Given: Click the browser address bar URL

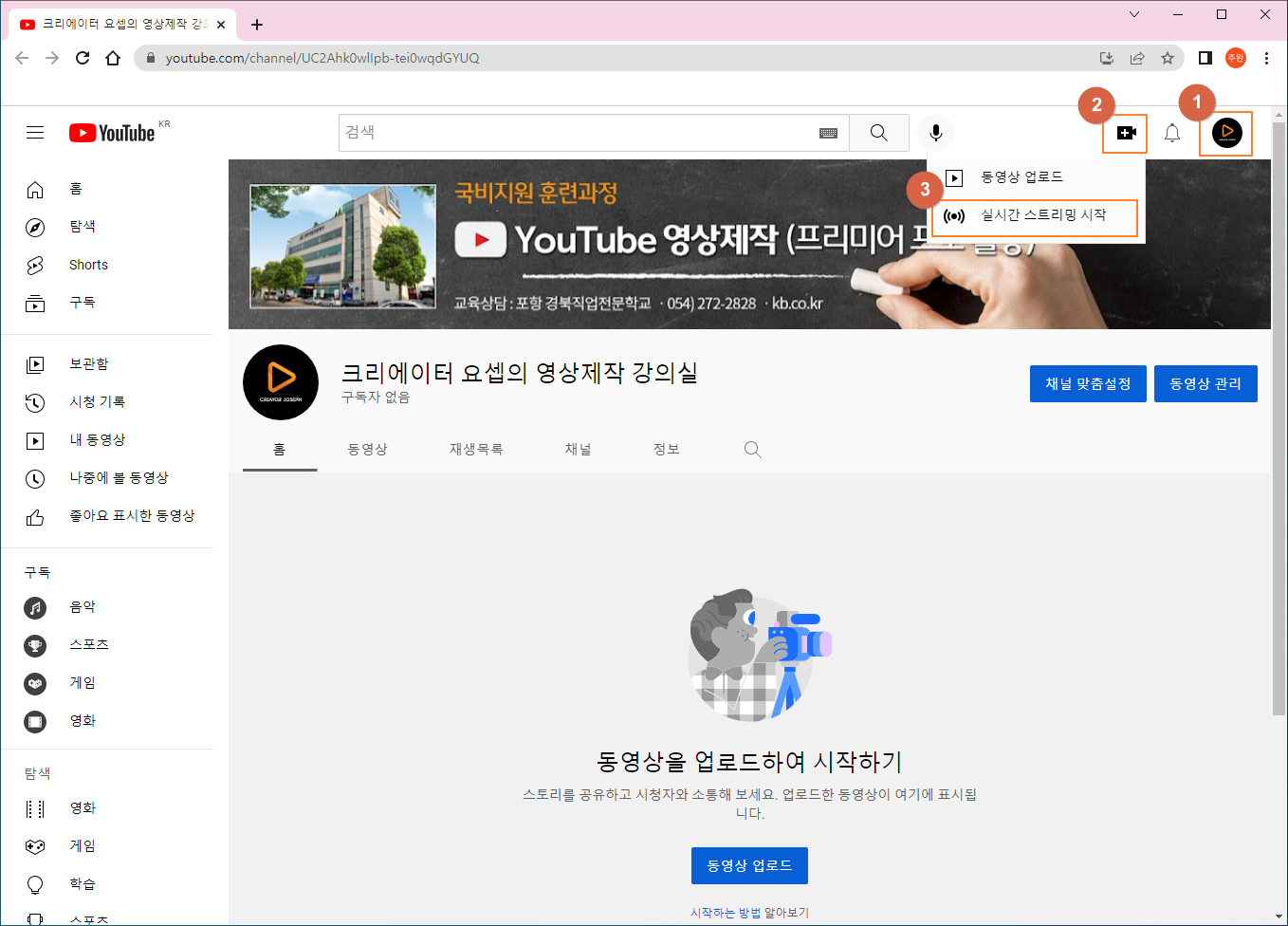Looking at the screenshot, I should (322, 58).
